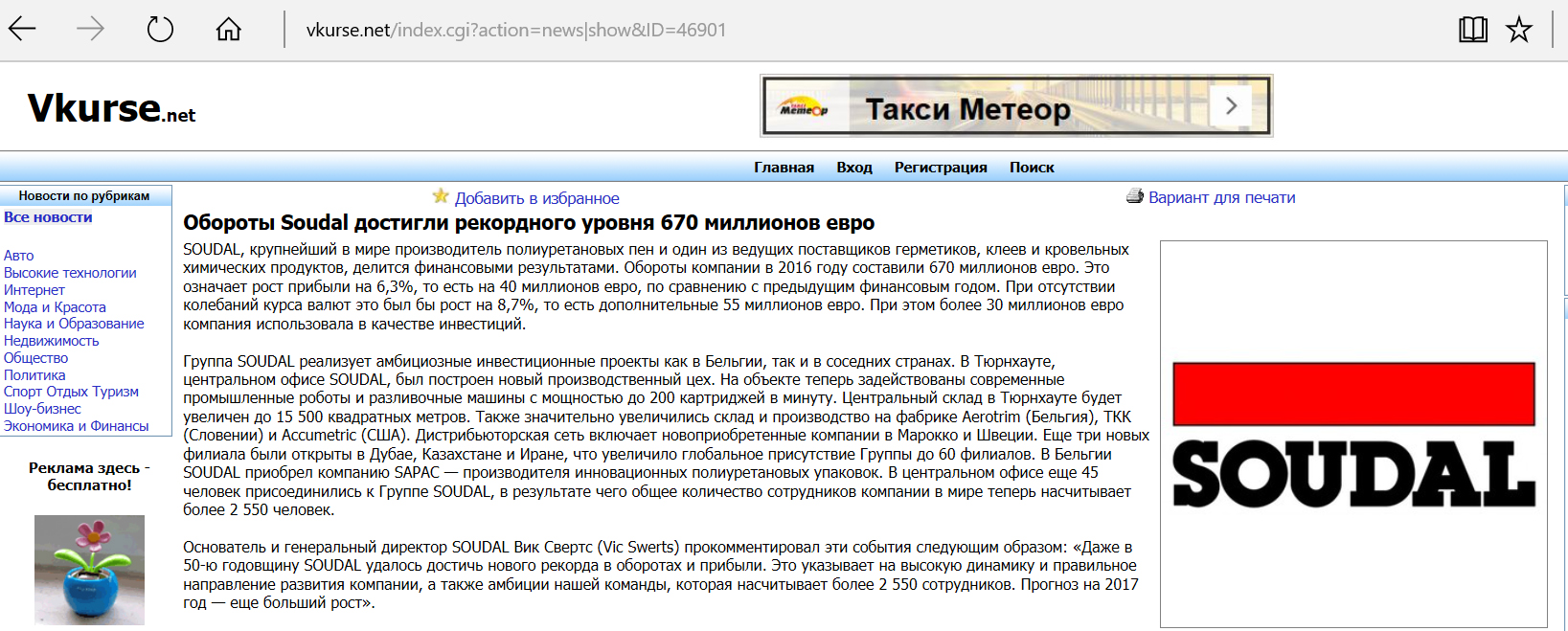Screen dimensions: 1568x631
Task: Open the Общество category
Action: pyautogui.click(x=35, y=358)
